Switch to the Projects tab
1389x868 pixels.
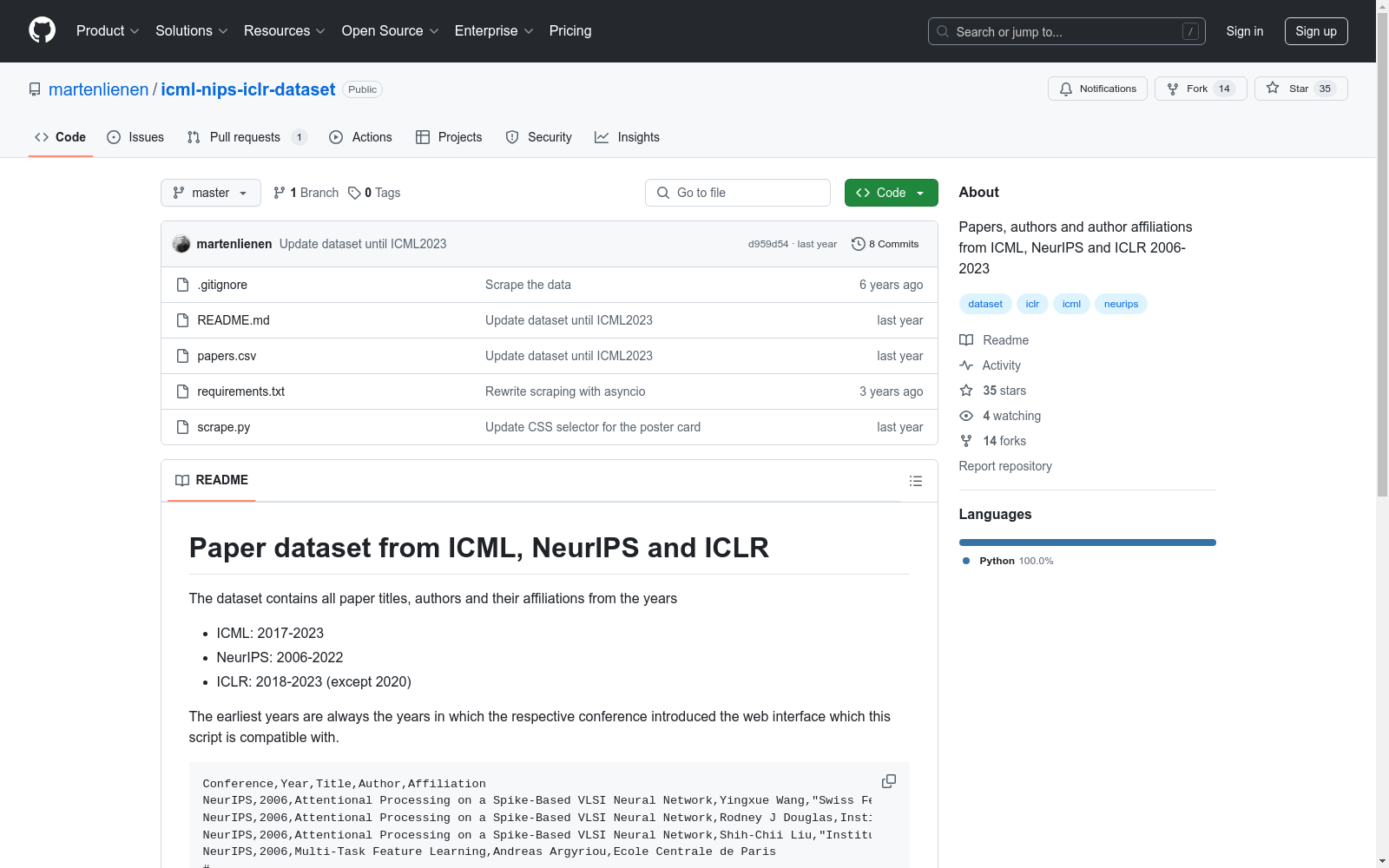(449, 137)
